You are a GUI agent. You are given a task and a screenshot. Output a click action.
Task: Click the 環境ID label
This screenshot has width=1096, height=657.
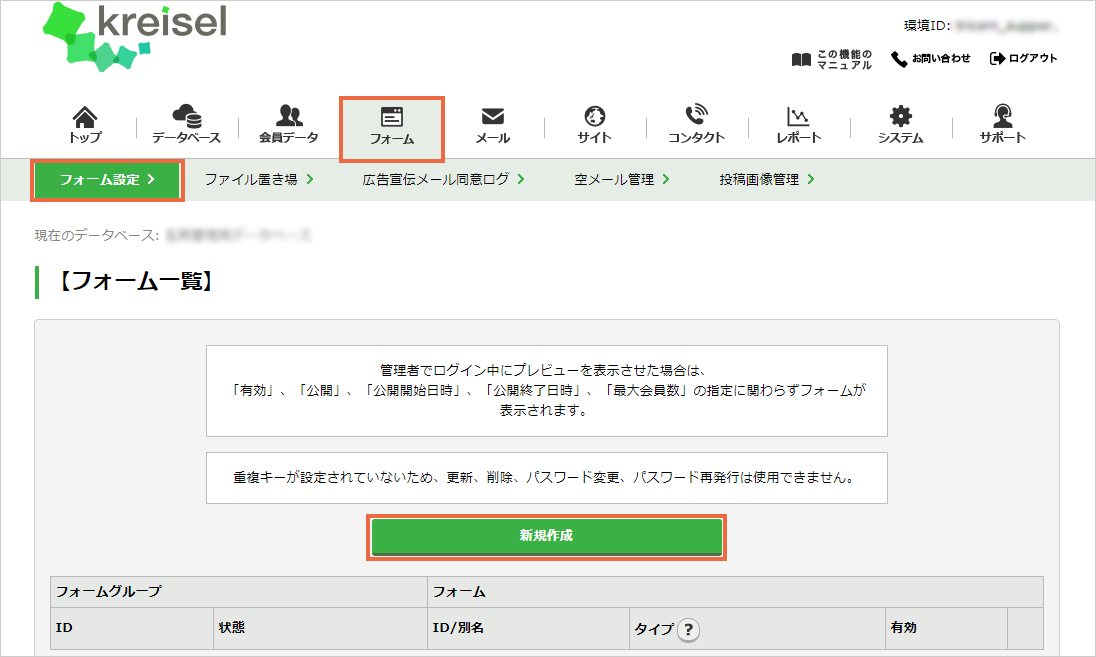pyautogui.click(x=927, y=26)
